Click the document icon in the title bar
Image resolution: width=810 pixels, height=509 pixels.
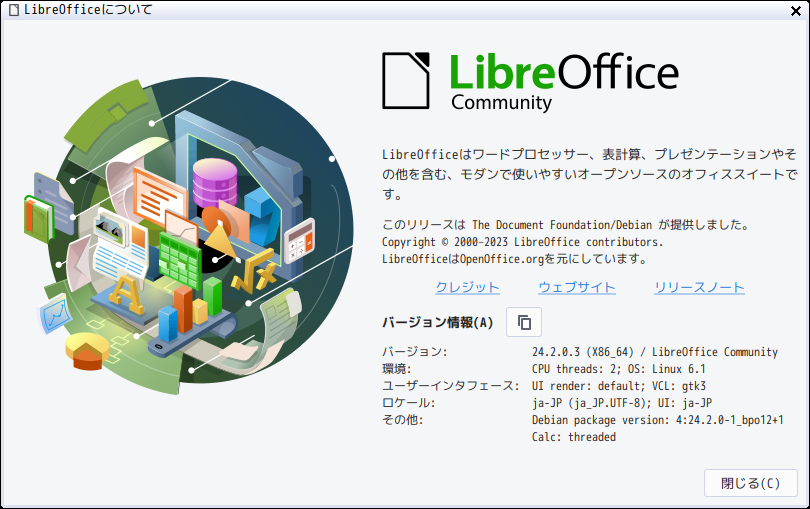(x=14, y=10)
